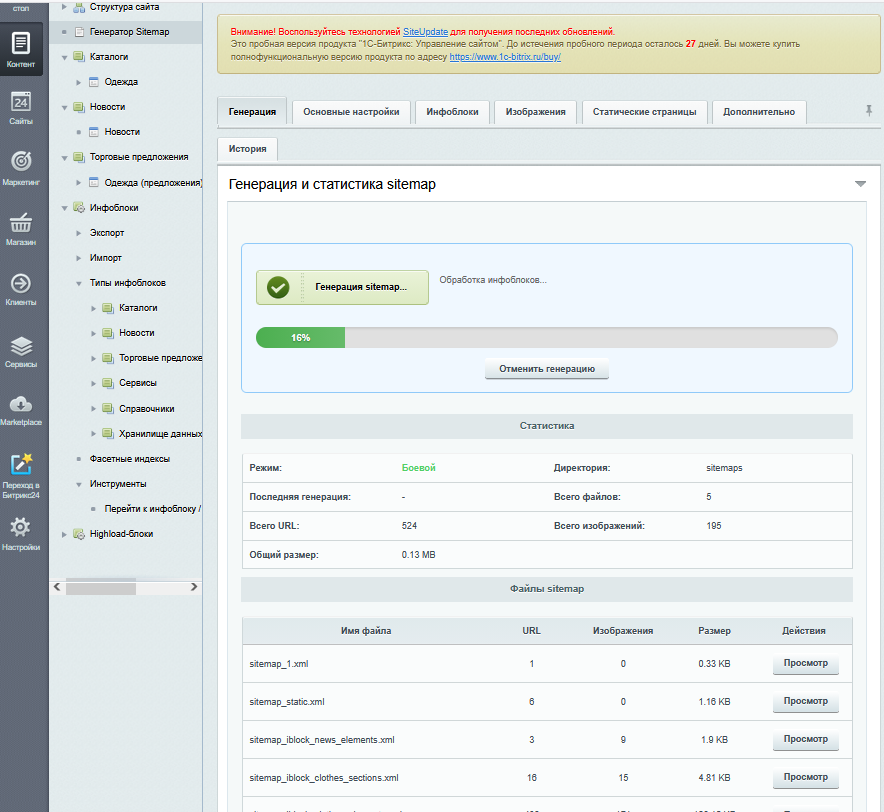Open the Сайты calendar icon
The height and width of the screenshot is (812, 884).
pyautogui.click(x=21, y=107)
